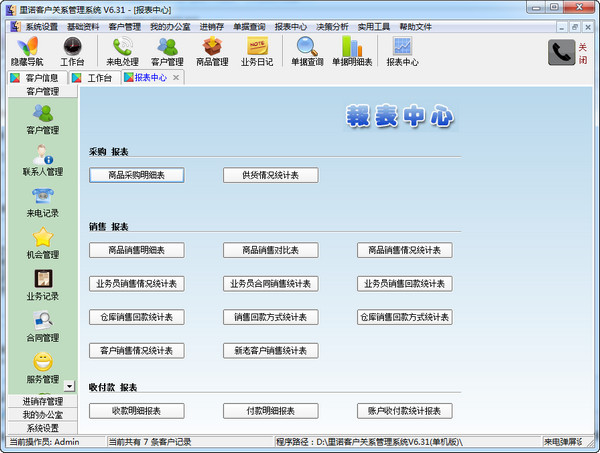
Task: Open the 决策分析 menu
Action: coord(332,27)
